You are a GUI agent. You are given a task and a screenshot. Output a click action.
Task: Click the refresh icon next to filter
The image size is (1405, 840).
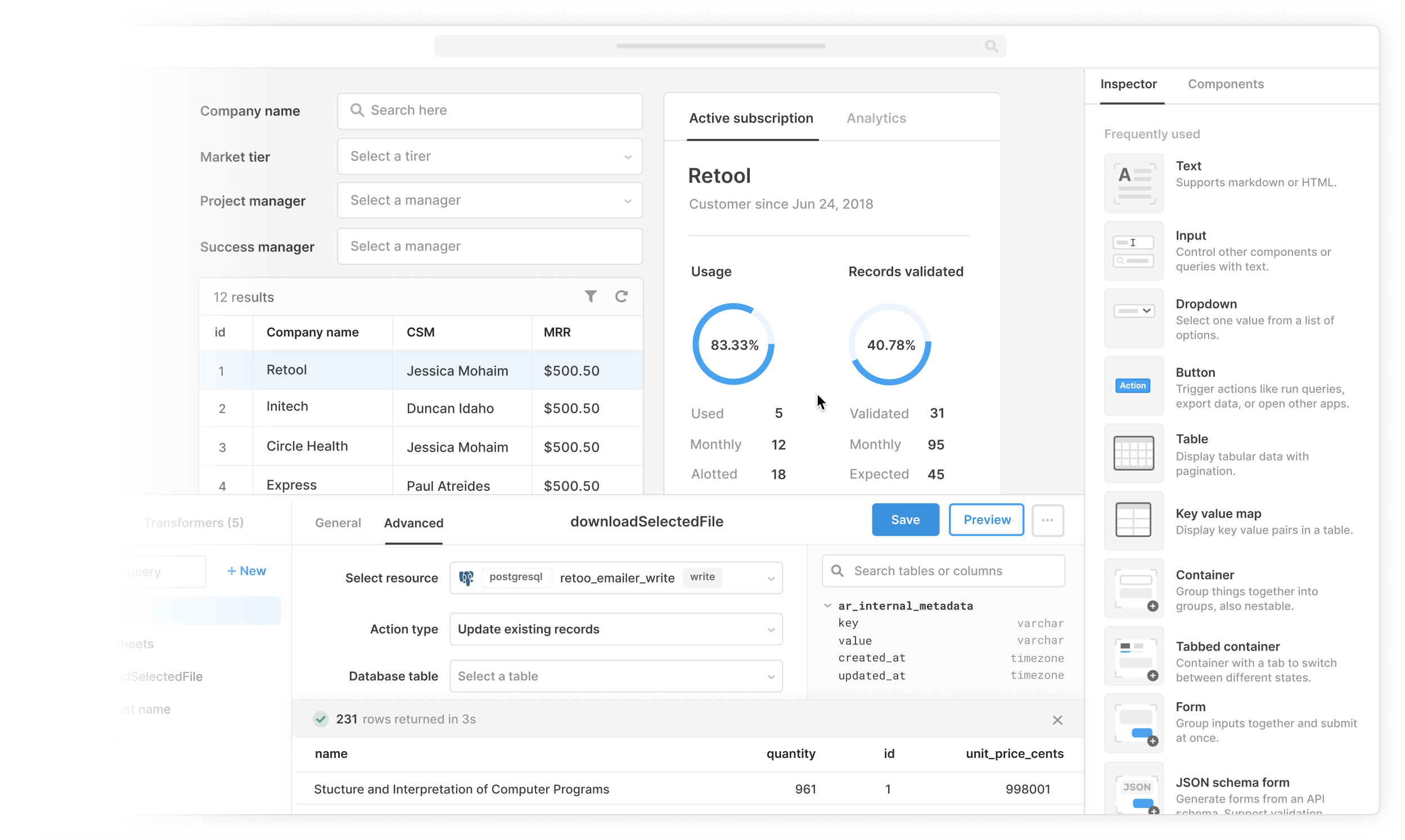point(622,296)
